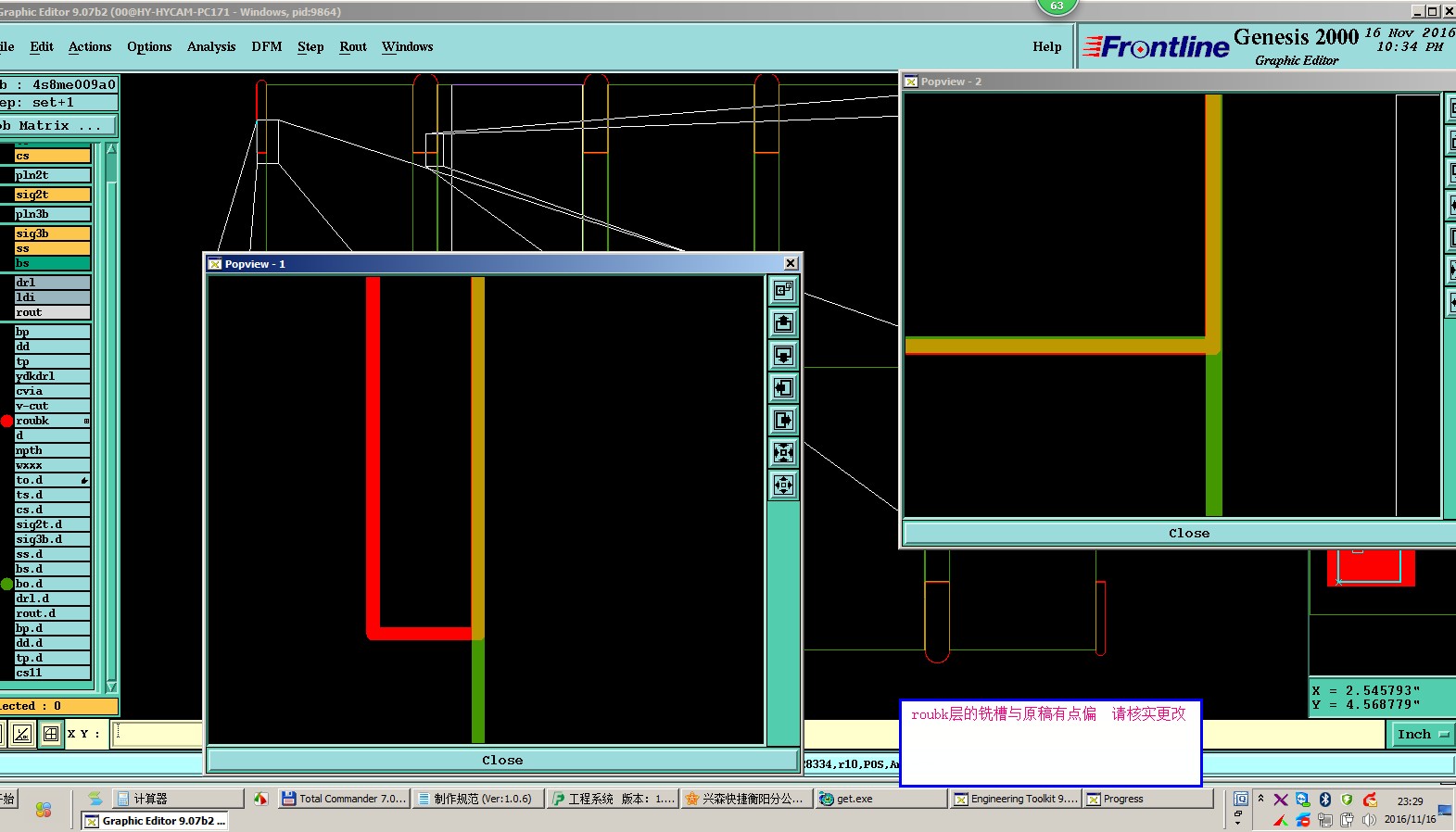Click the taskbar clock showing 23:29
Screen dimensions: 1456x832
pos(1411,801)
